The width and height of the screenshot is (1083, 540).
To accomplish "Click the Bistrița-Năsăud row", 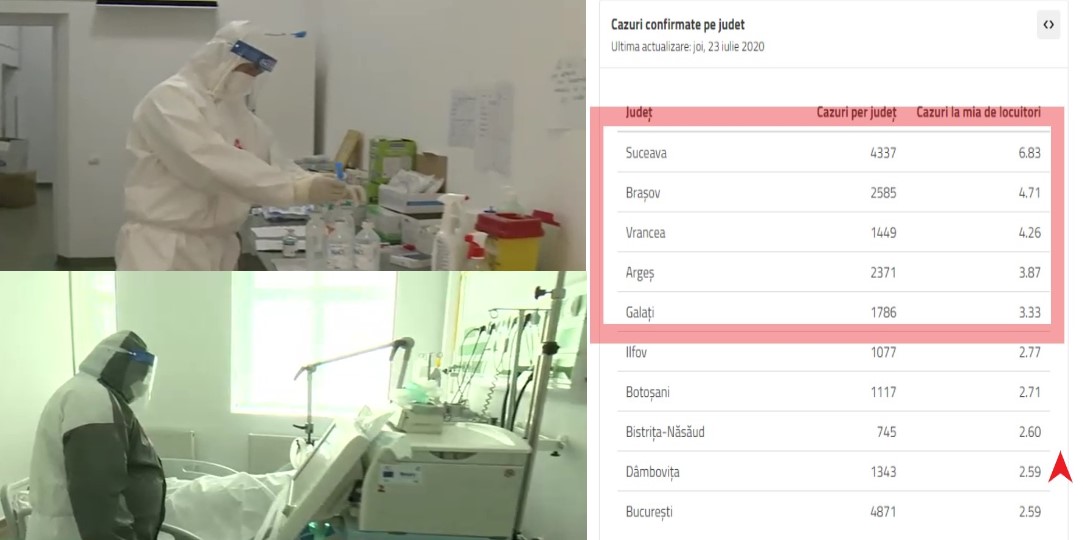I will pyautogui.click(x=834, y=432).
